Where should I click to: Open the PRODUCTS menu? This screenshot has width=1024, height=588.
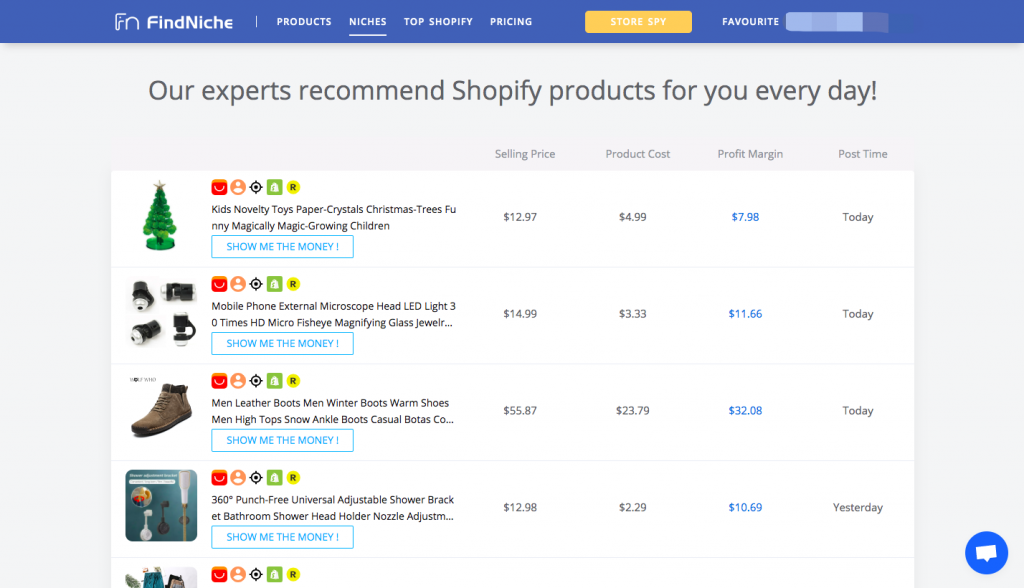[x=304, y=22]
